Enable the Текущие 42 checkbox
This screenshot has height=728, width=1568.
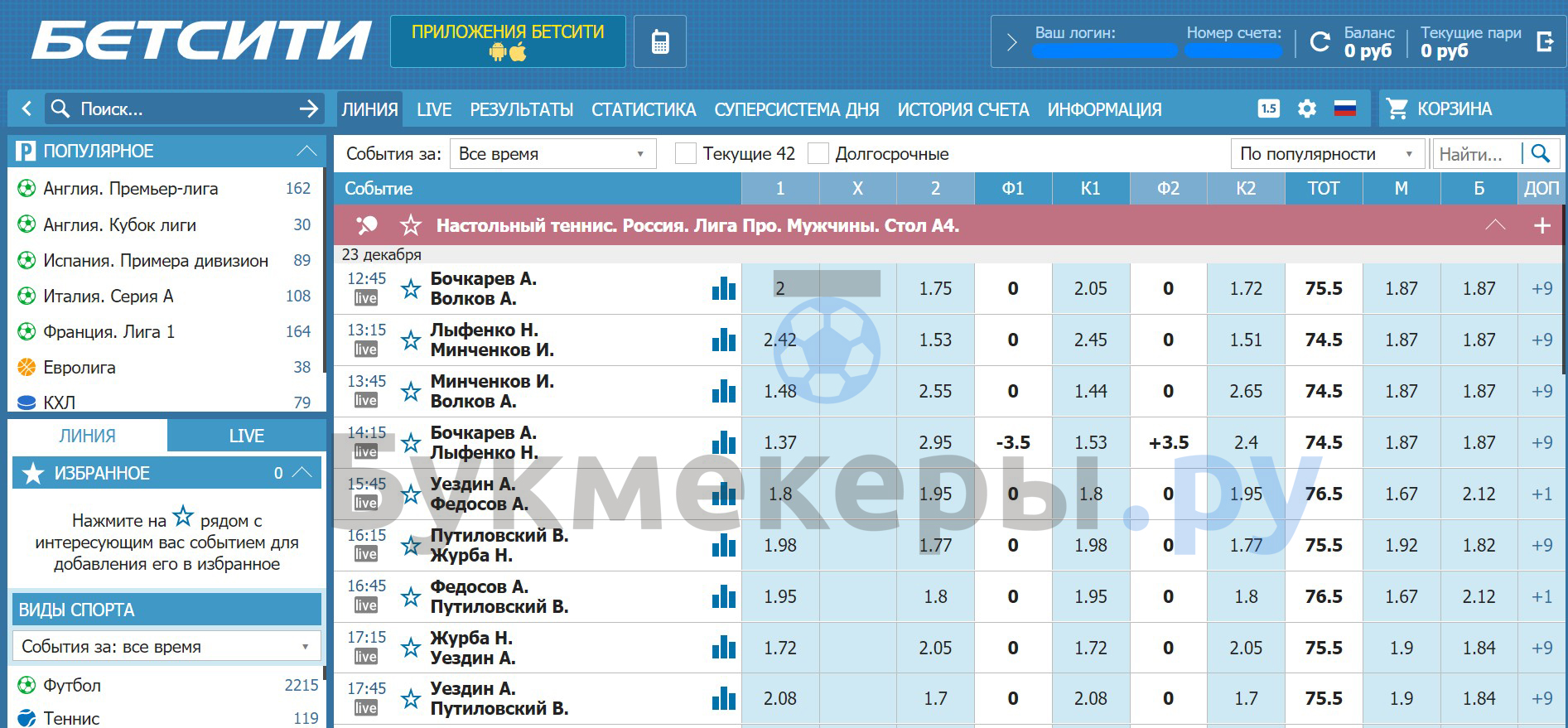pyautogui.click(x=686, y=154)
